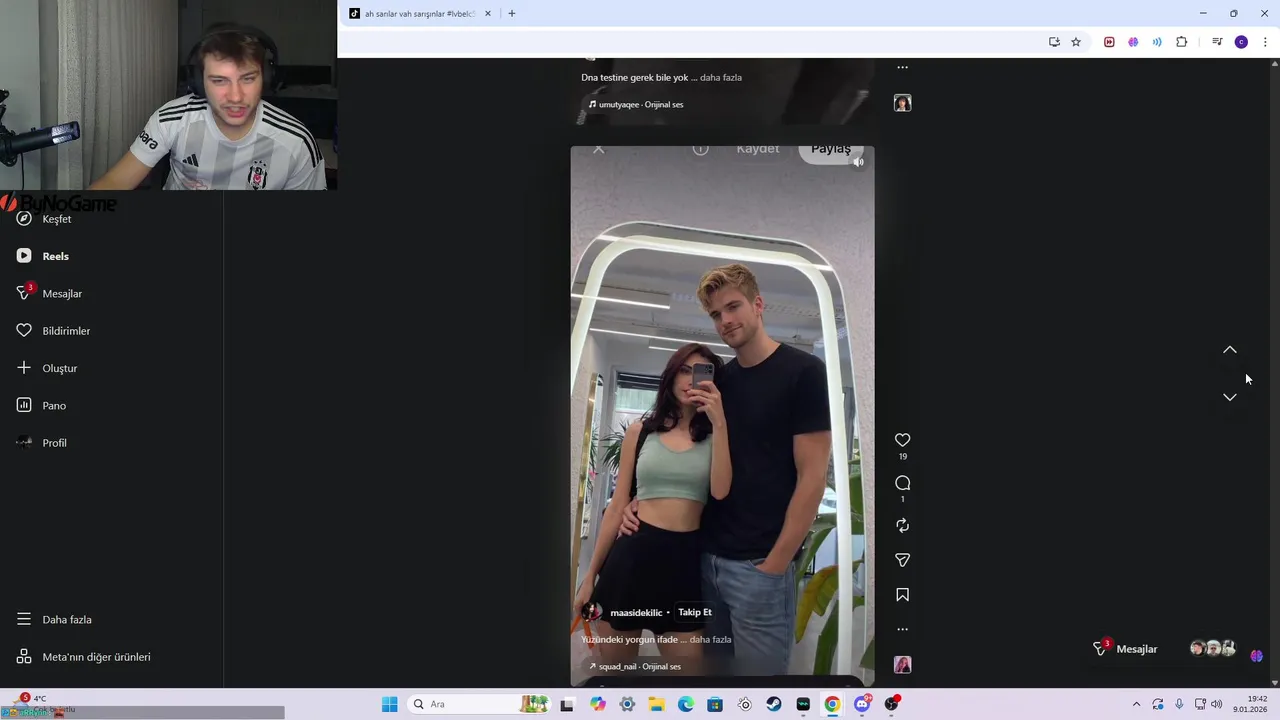Open Task View from taskbar

tap(567, 704)
